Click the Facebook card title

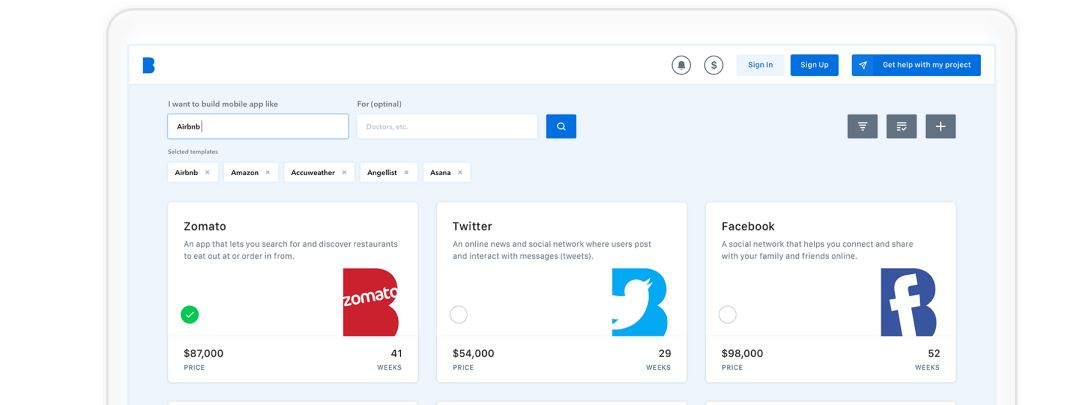(x=748, y=227)
